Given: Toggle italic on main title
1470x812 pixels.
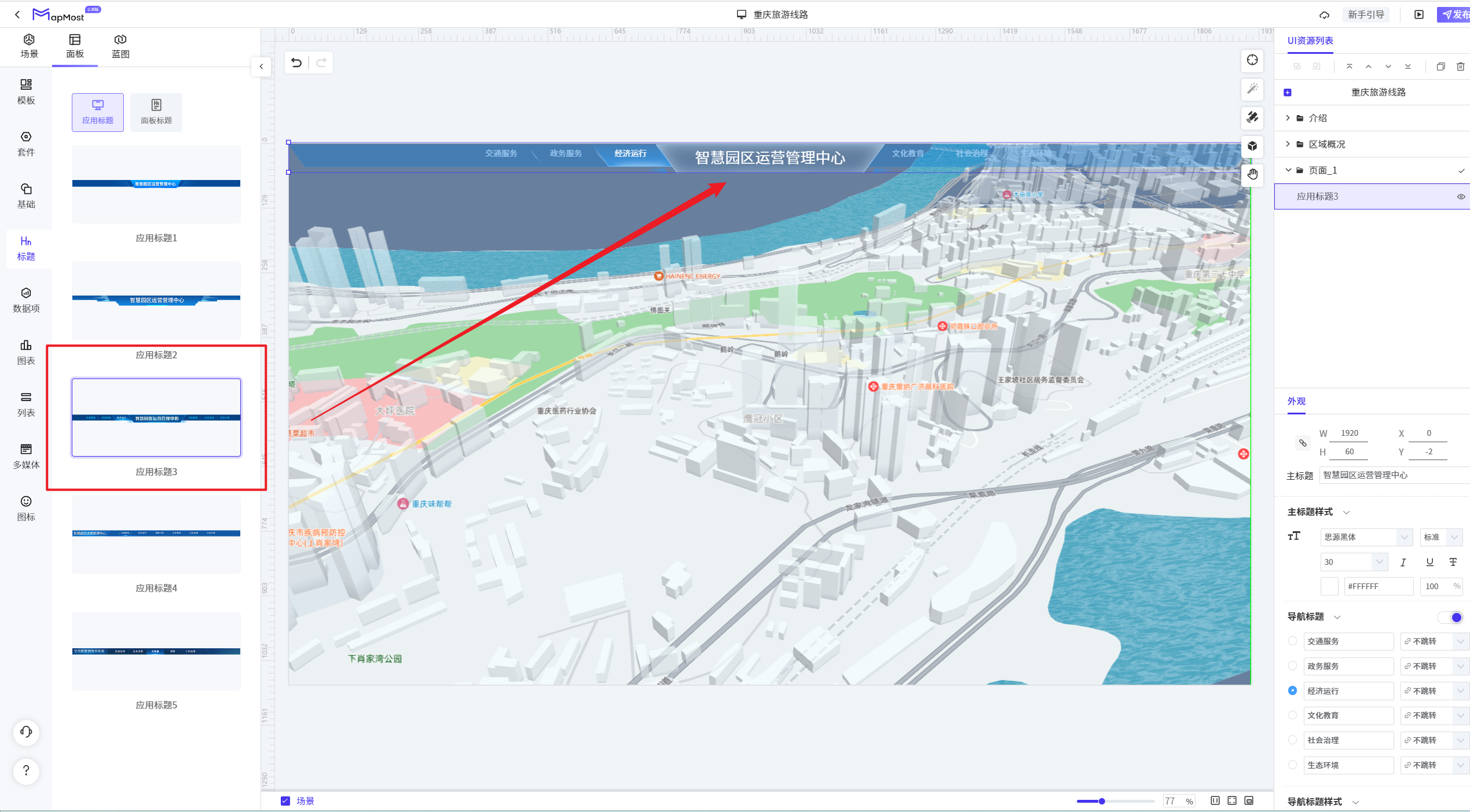Looking at the screenshot, I should click(x=1403, y=563).
